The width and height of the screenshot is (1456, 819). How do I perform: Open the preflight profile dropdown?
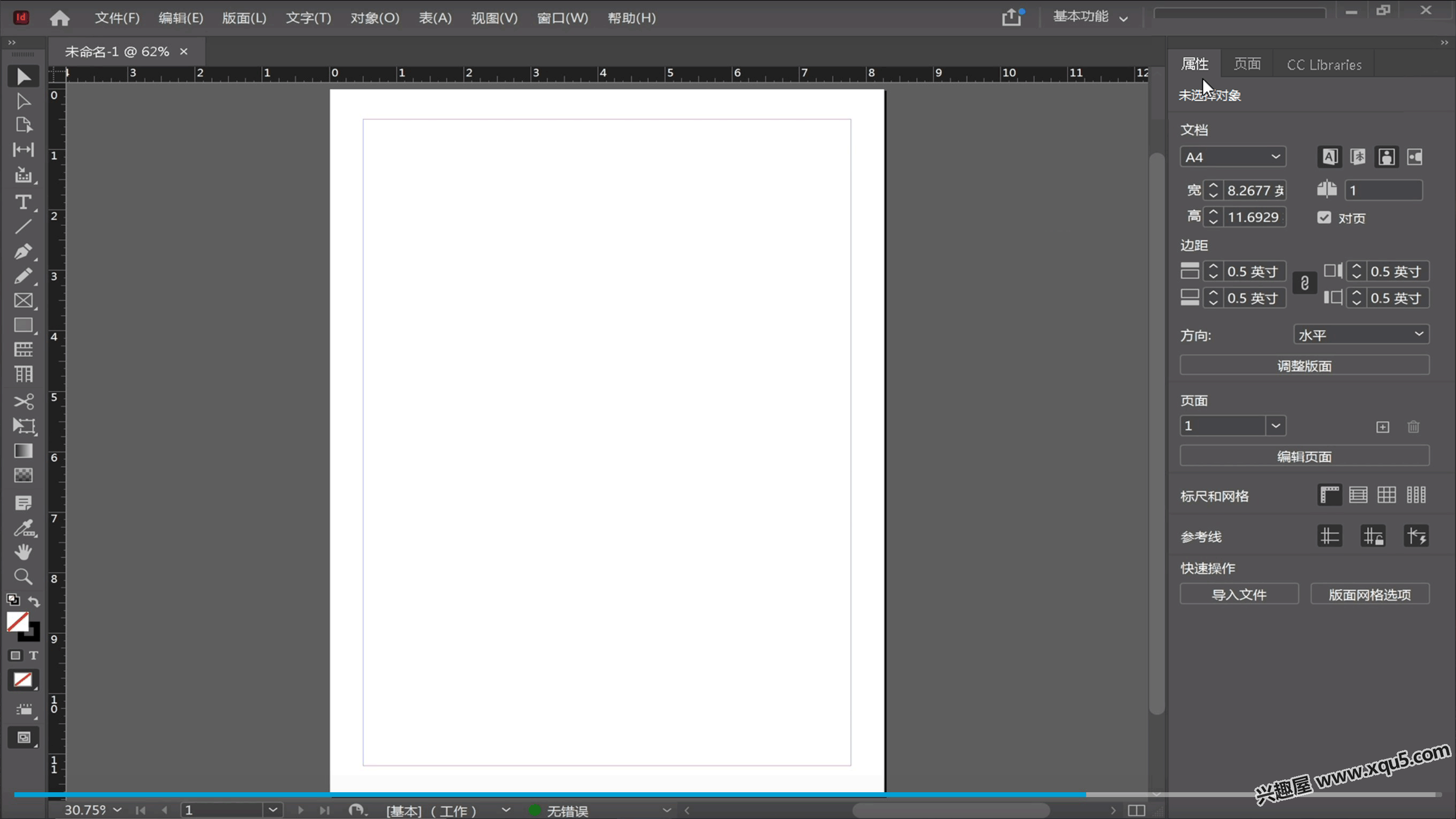point(506,810)
